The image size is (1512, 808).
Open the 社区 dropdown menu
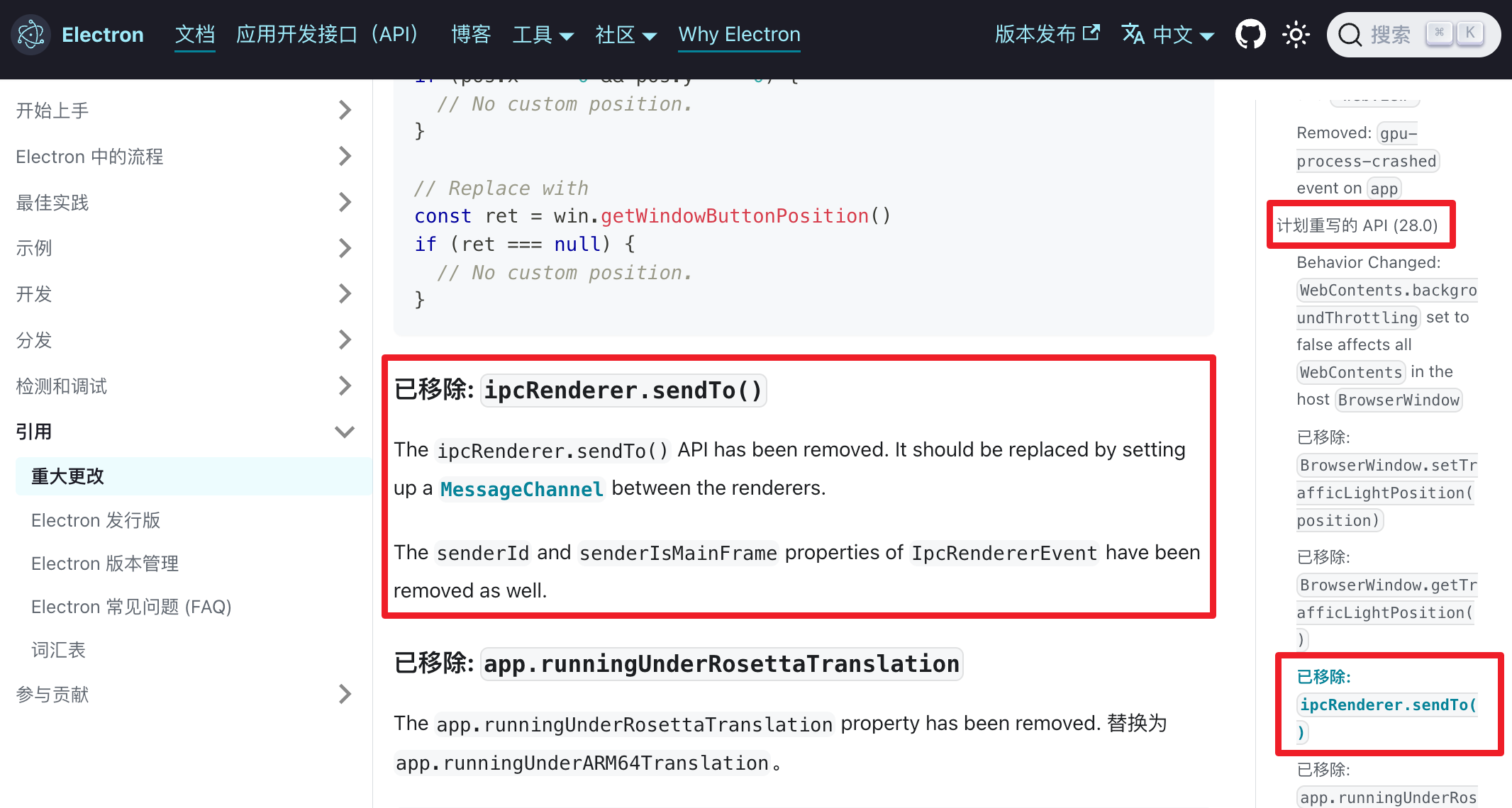pos(626,35)
